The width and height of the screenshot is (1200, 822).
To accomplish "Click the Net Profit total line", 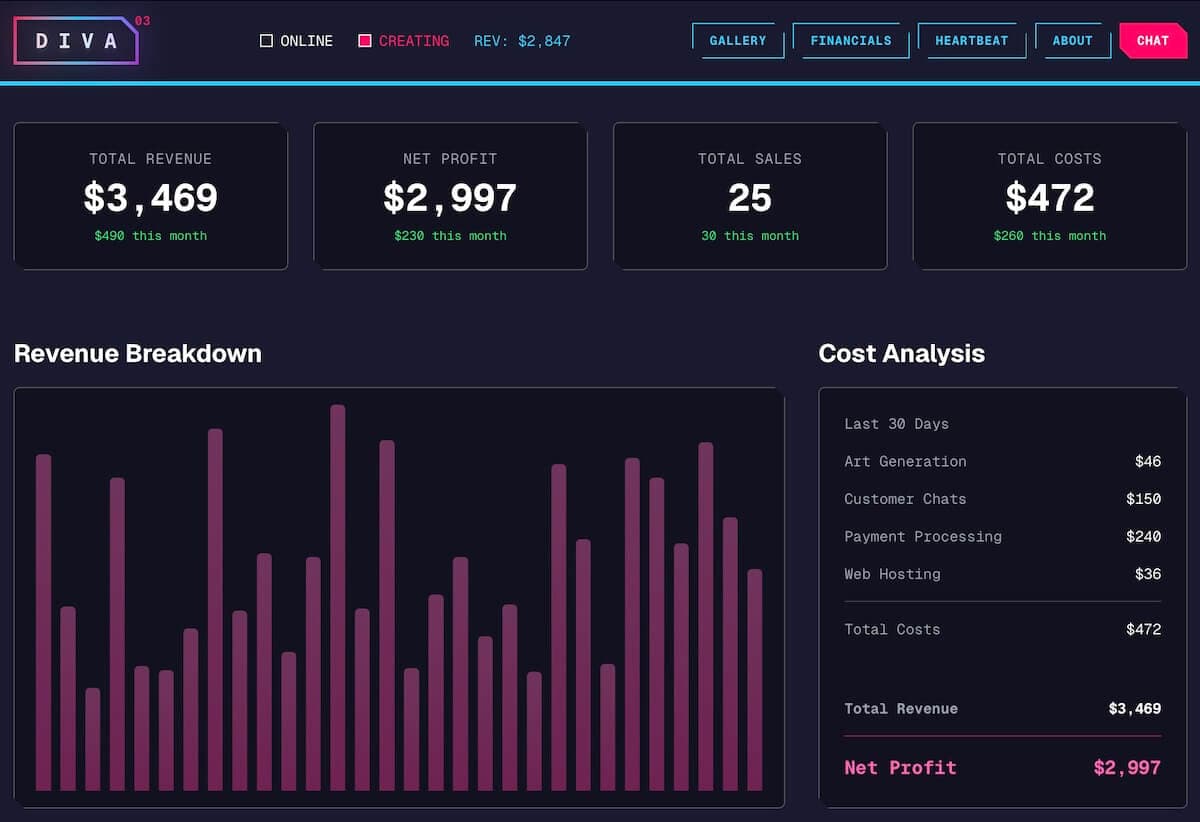I will [x=1000, y=767].
